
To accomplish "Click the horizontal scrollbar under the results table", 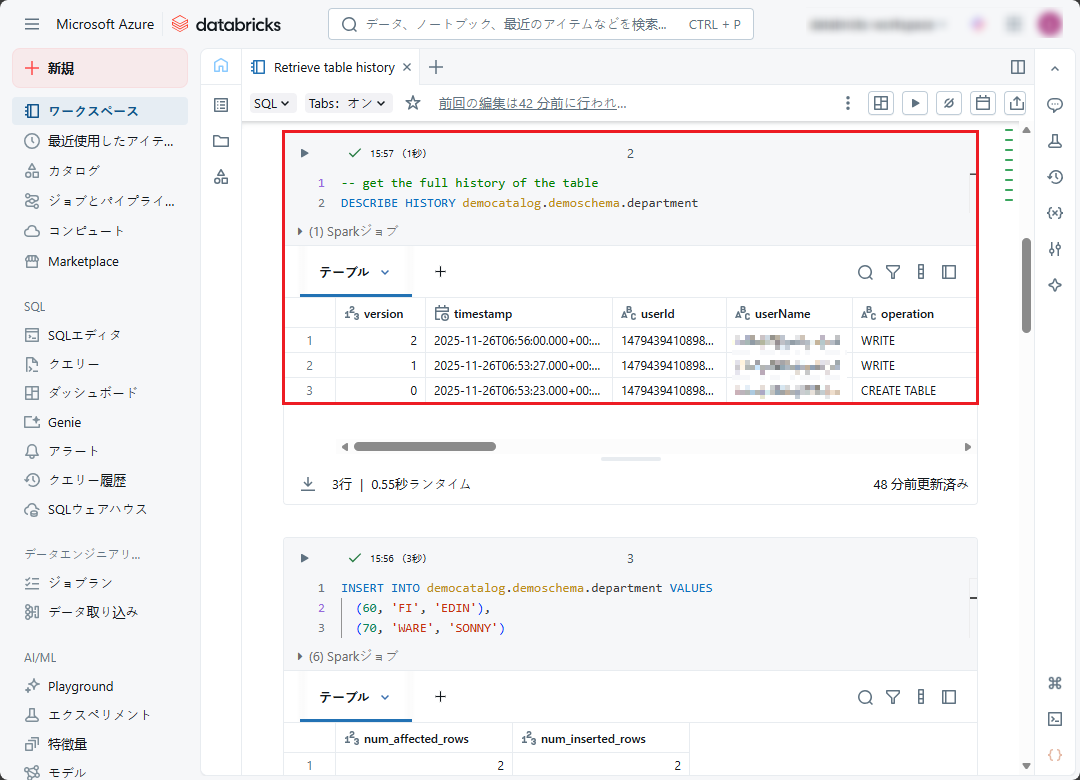I will point(425,447).
